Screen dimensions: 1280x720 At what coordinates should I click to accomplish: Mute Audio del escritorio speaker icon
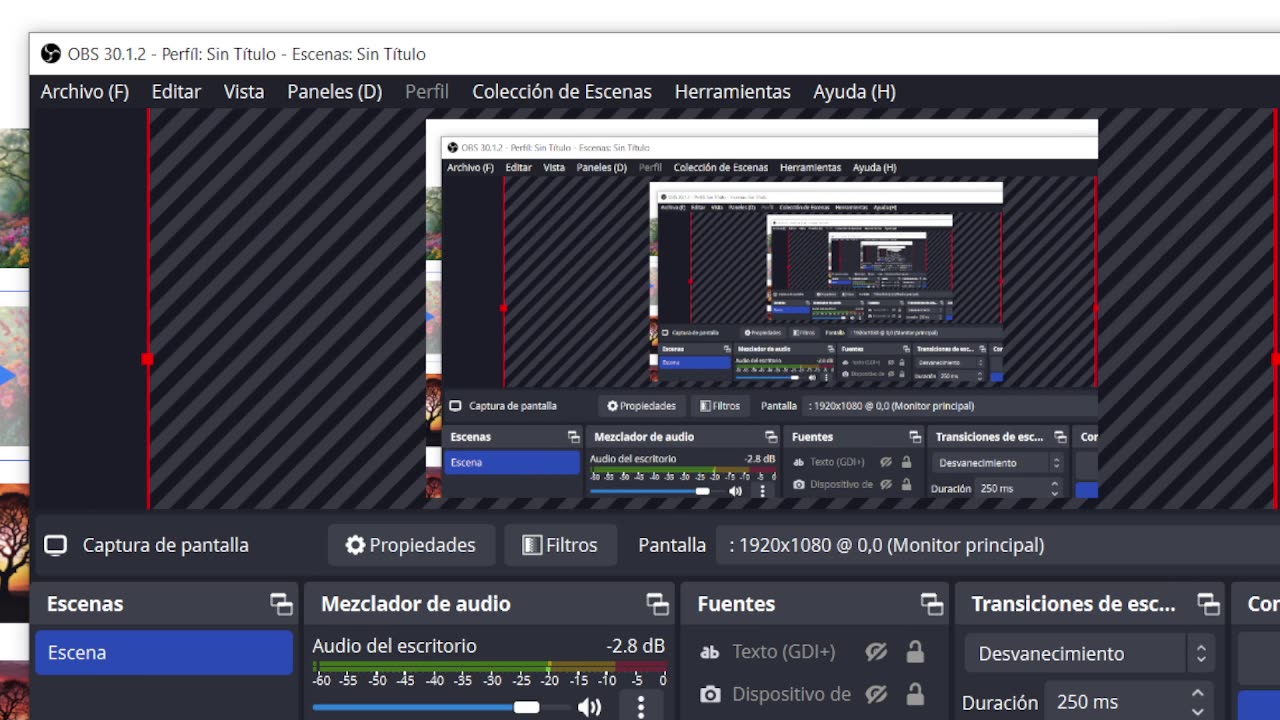pos(589,707)
